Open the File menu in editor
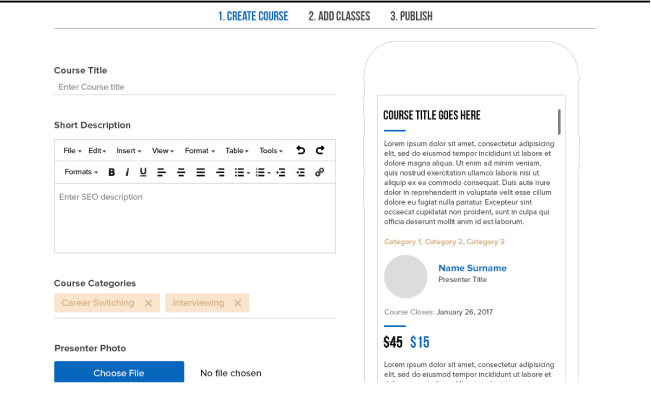This screenshot has width=651, height=401. [72, 151]
